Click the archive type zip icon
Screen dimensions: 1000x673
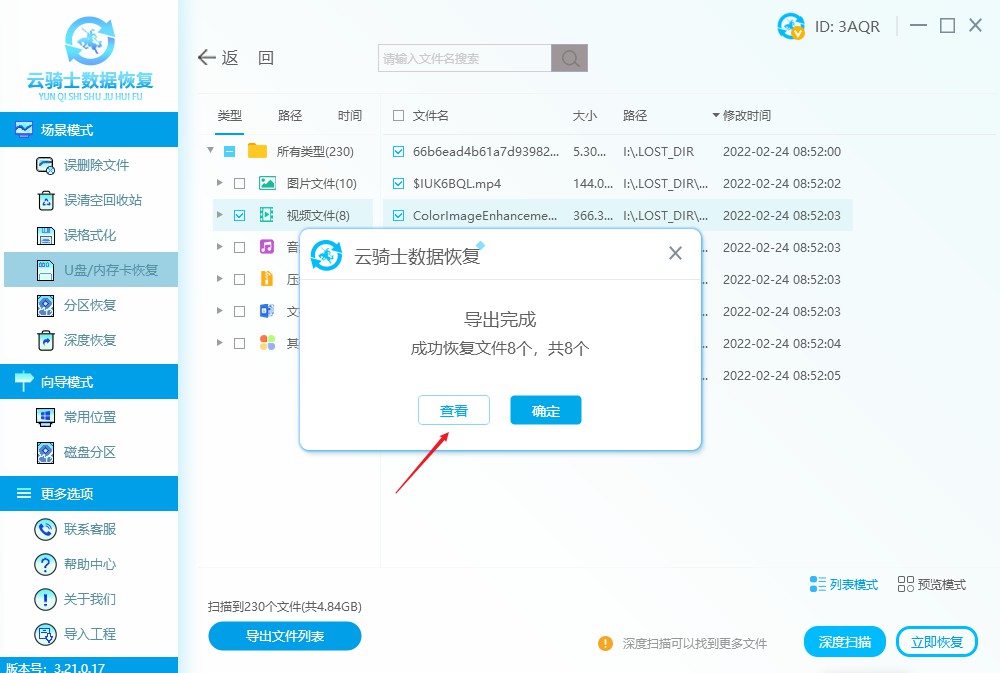pyautogui.click(x=267, y=279)
